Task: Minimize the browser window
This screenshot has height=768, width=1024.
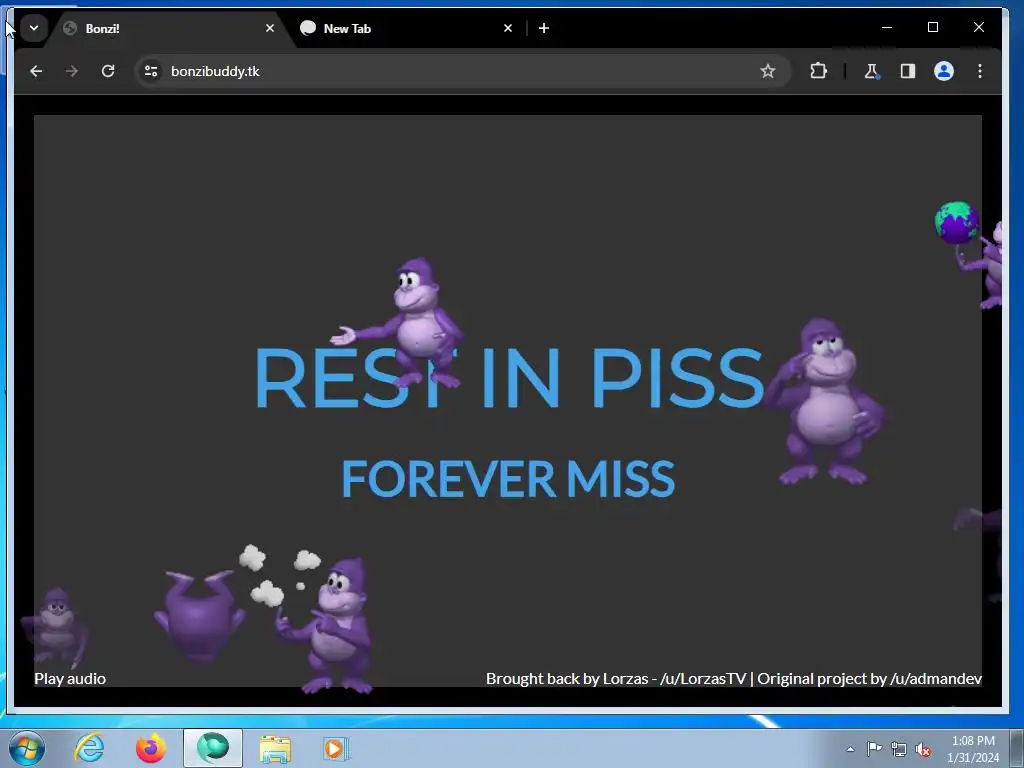Action: (887, 27)
